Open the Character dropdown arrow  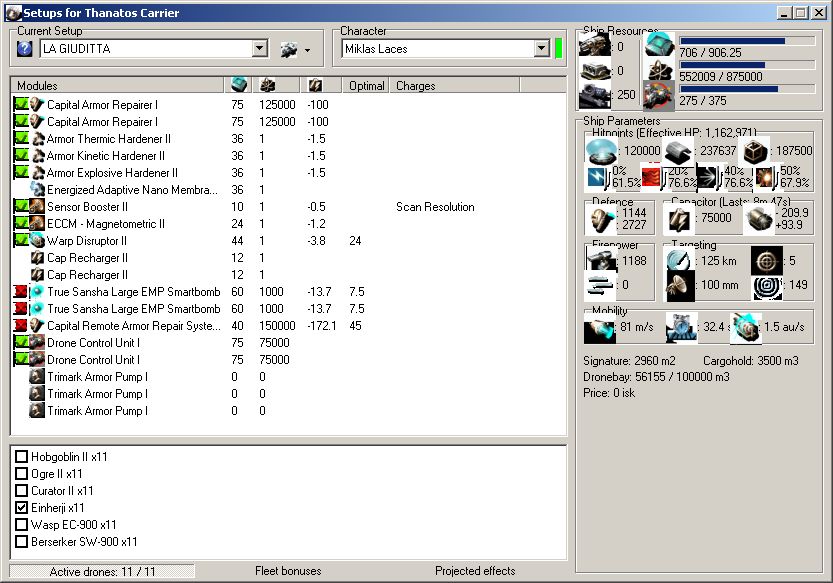pyautogui.click(x=541, y=49)
